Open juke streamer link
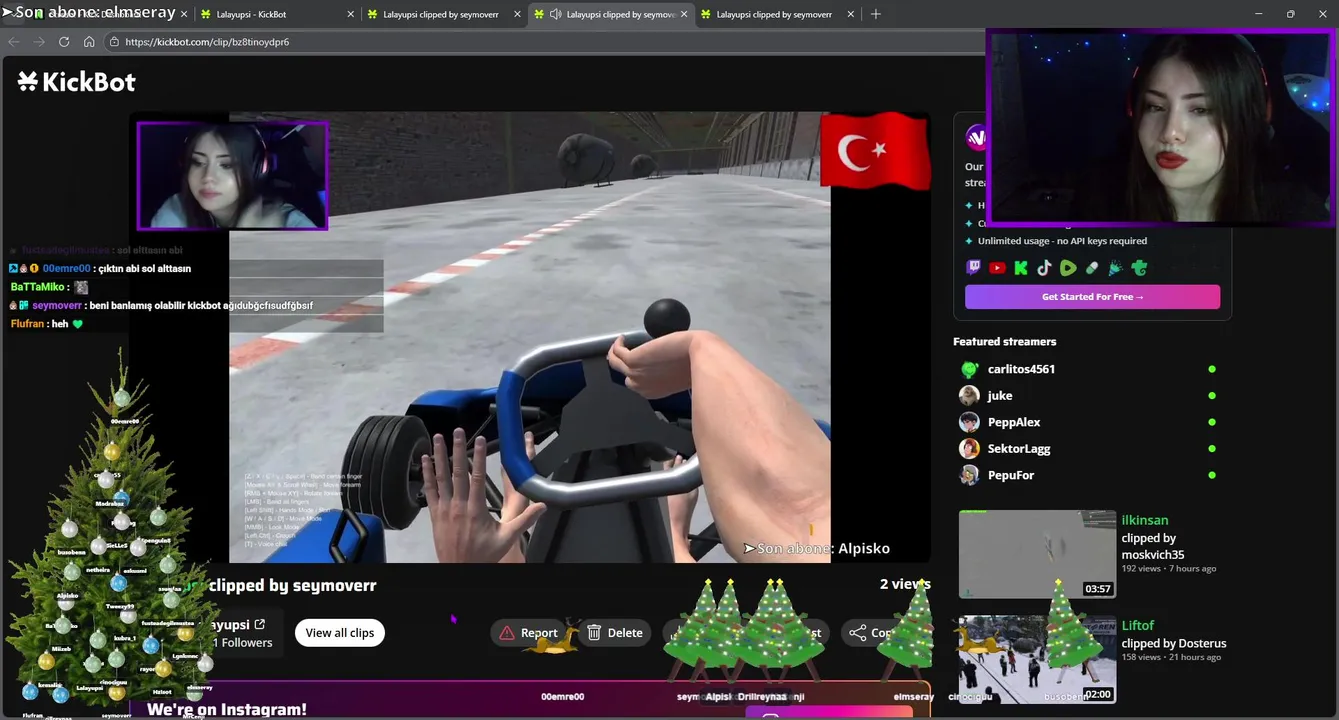The height and width of the screenshot is (720, 1339). [1000, 396]
